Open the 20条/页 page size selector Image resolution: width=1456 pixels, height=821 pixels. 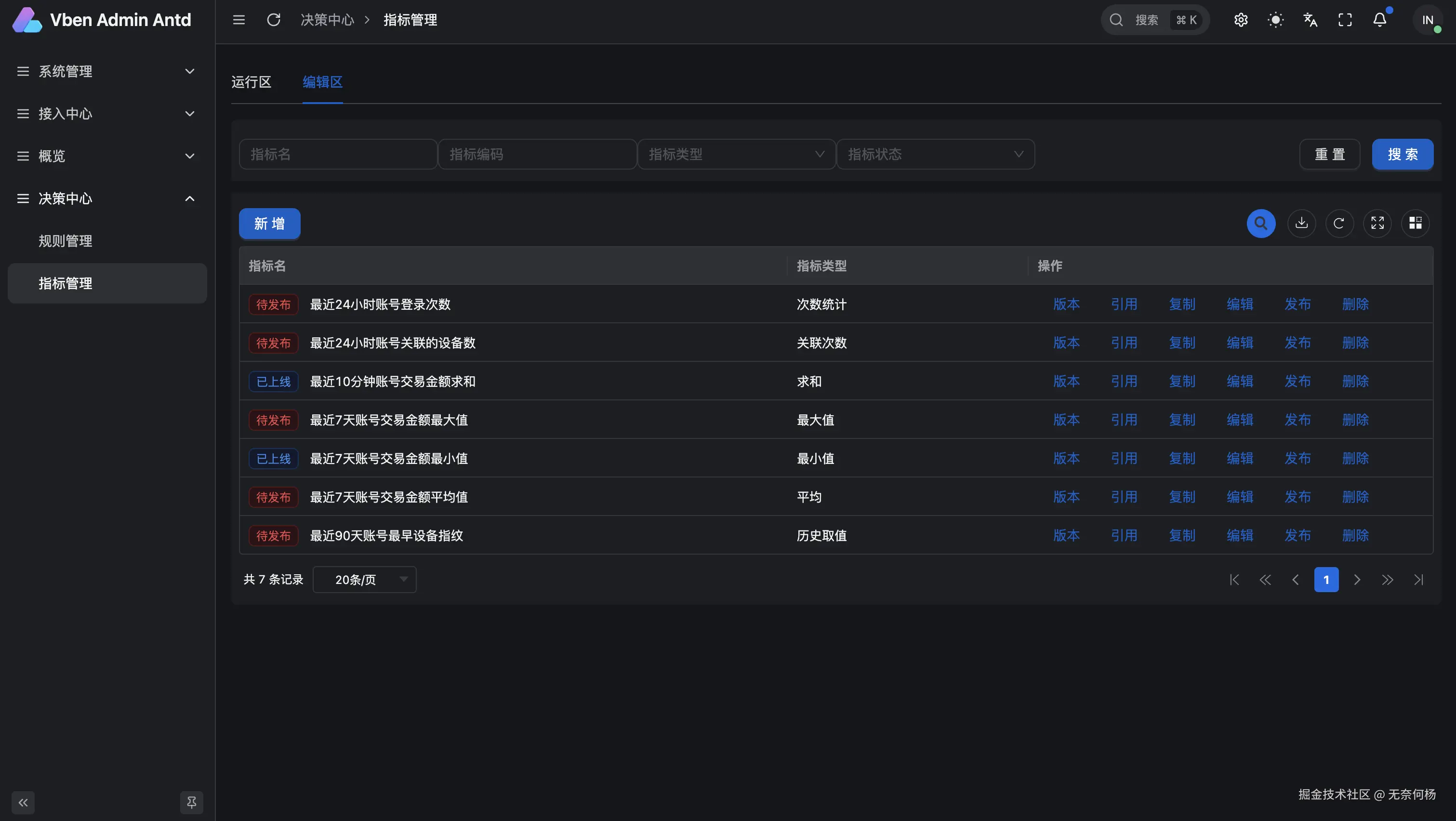[365, 580]
